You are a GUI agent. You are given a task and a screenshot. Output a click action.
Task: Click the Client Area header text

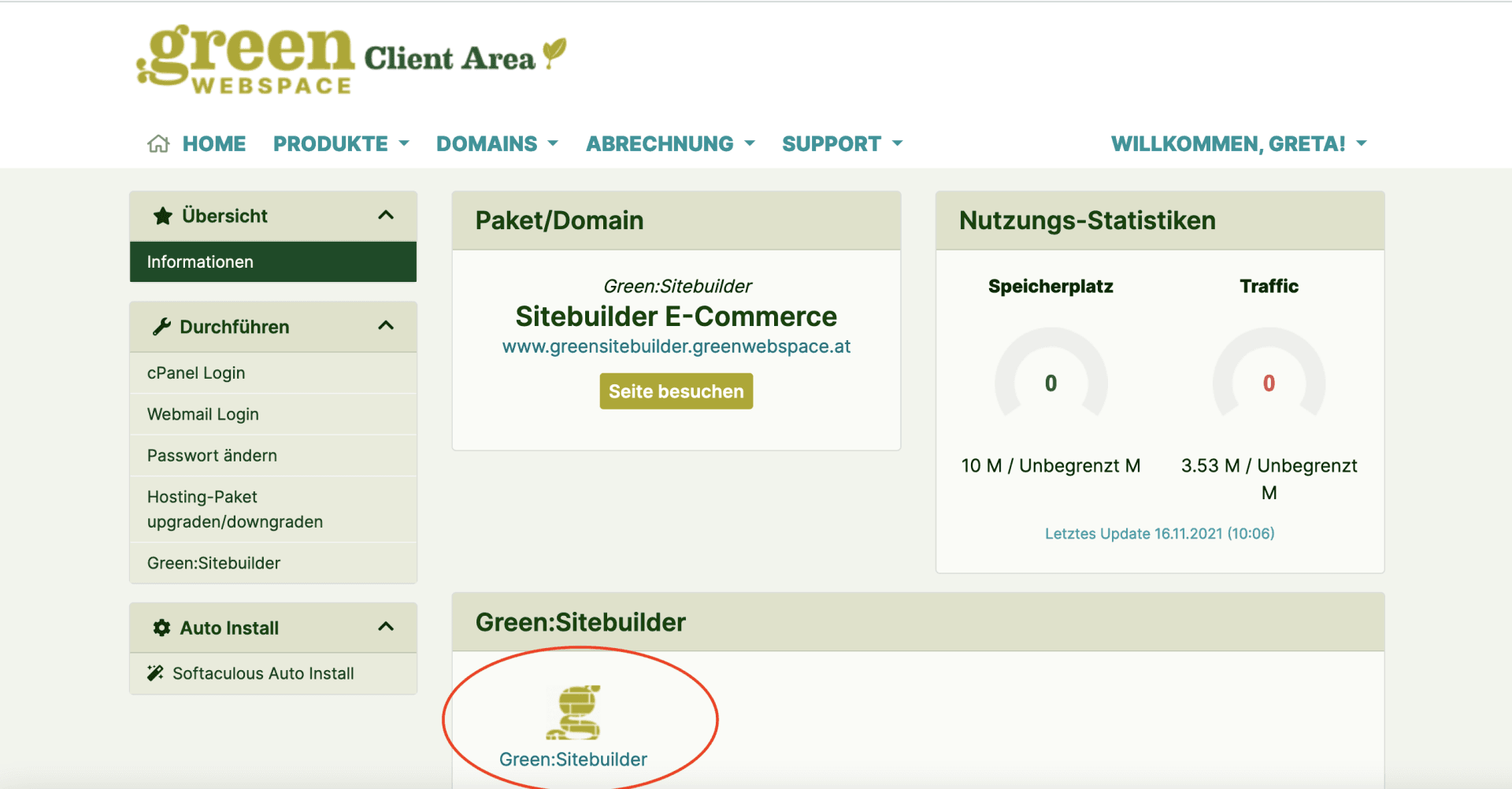coord(450,58)
